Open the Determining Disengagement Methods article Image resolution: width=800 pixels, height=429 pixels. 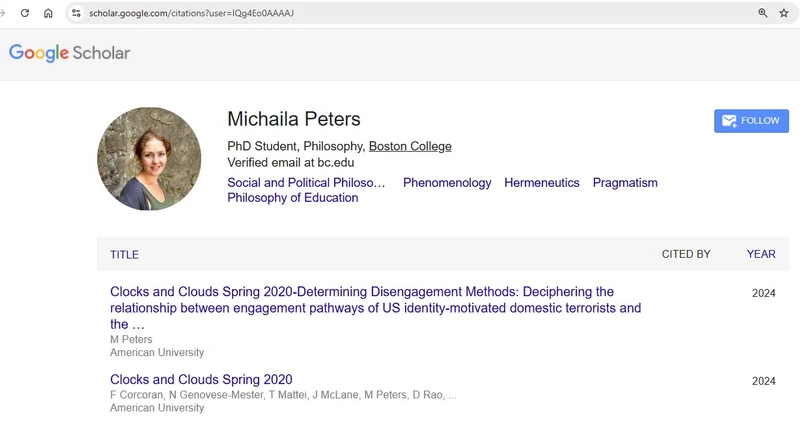pyautogui.click(x=376, y=308)
